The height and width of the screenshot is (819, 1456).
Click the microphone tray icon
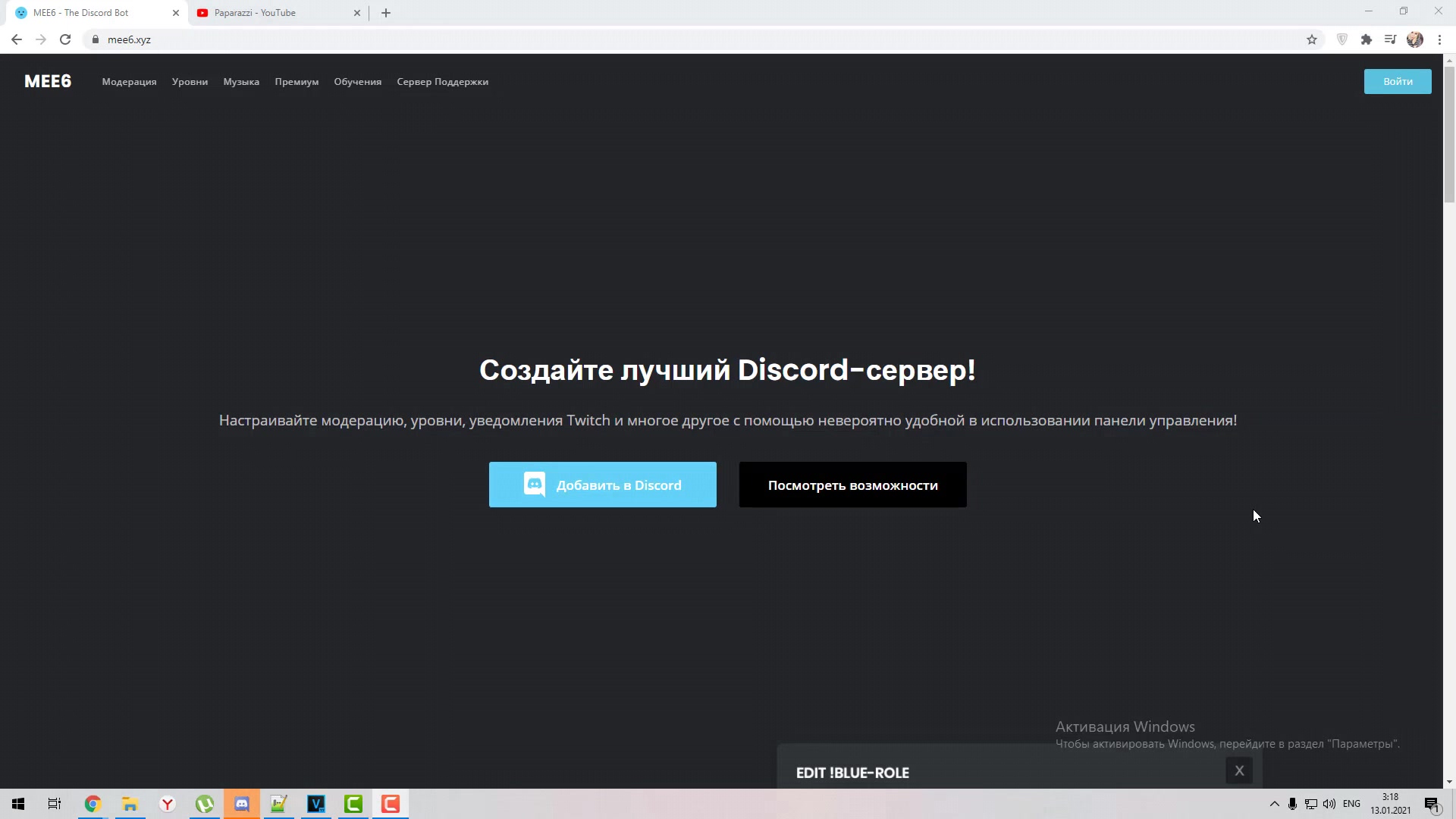[x=1292, y=804]
